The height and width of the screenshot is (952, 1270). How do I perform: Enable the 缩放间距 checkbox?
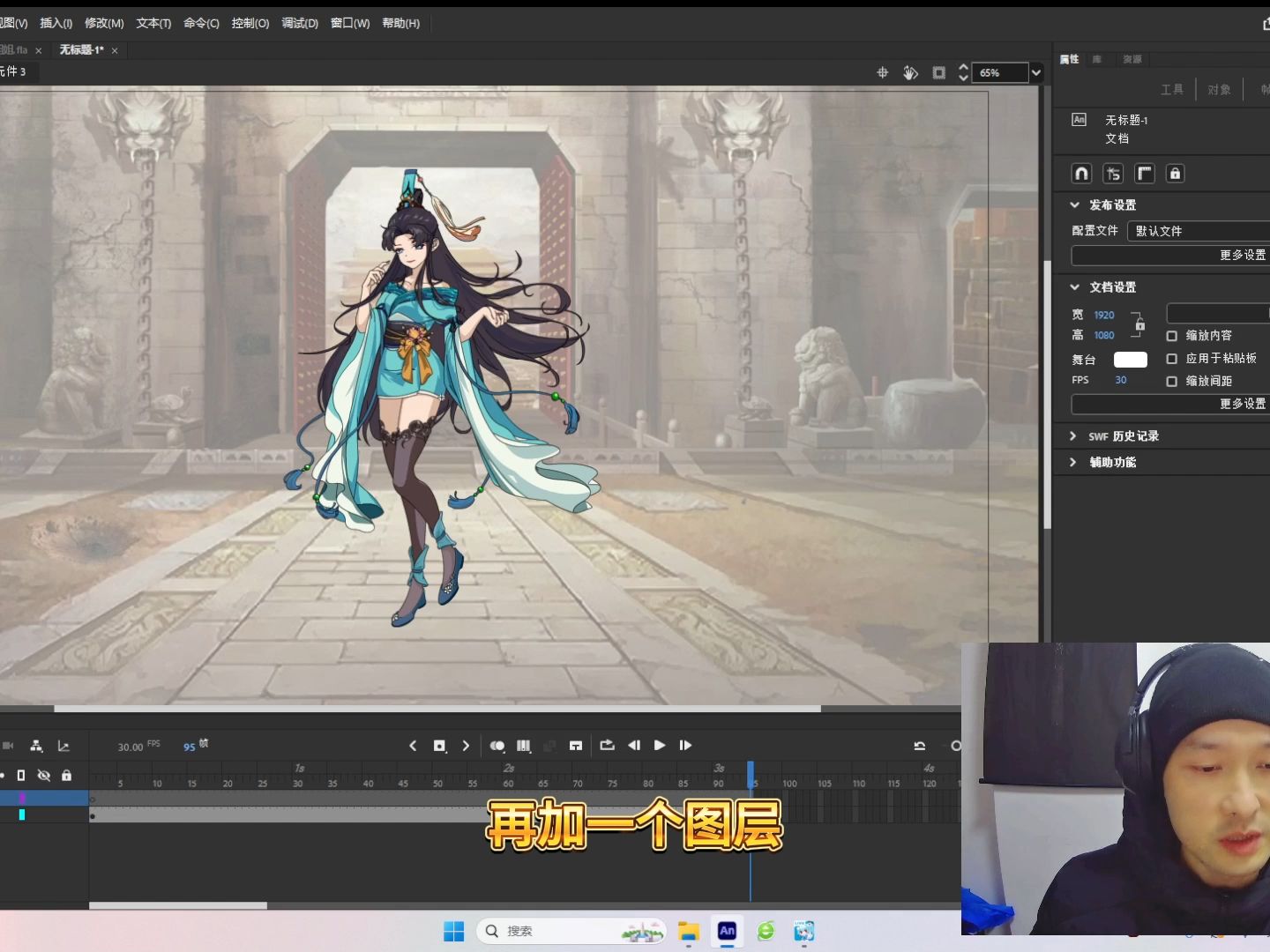[1172, 382]
